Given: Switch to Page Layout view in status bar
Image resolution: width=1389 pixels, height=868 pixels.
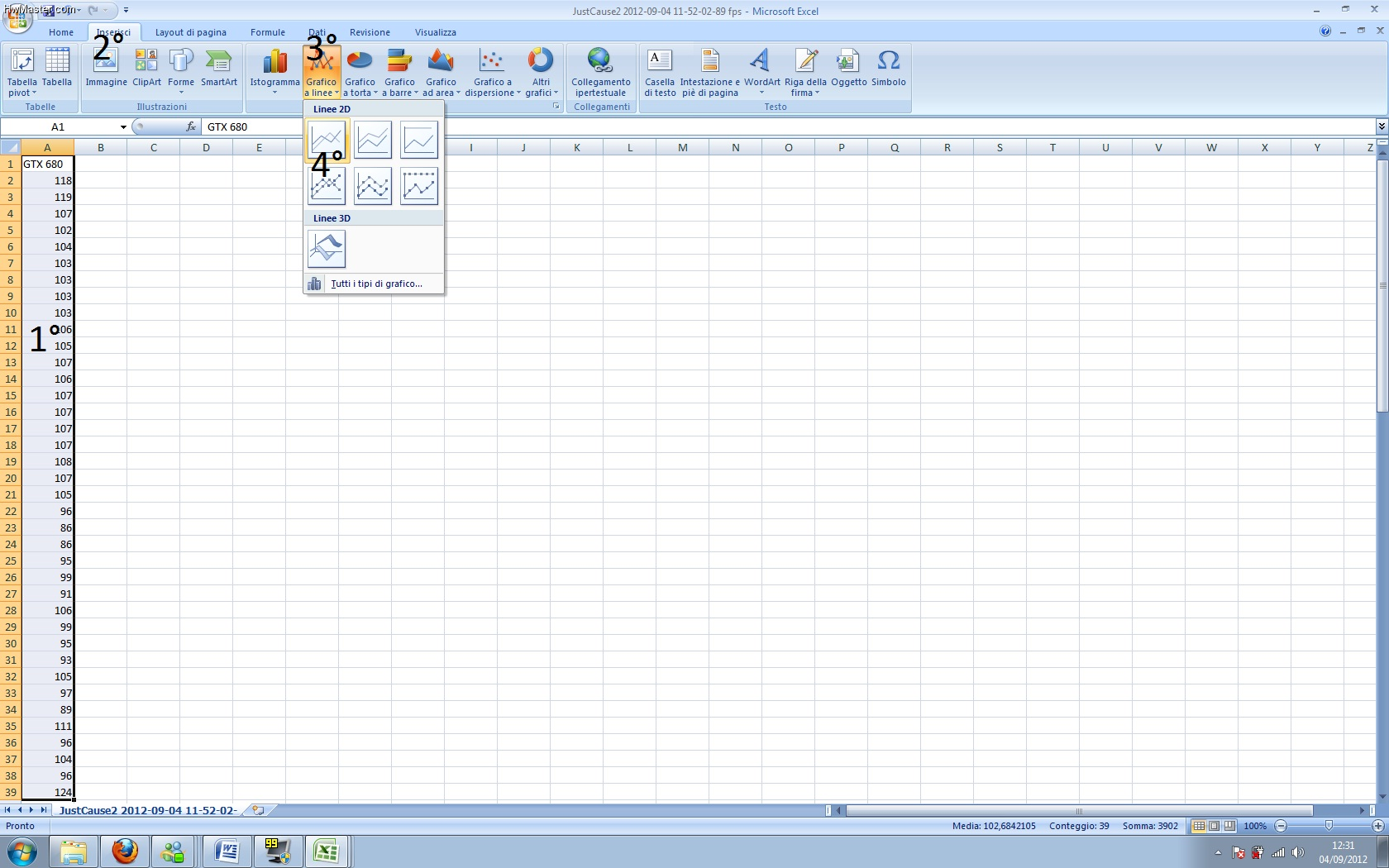Looking at the screenshot, I should pyautogui.click(x=1214, y=826).
